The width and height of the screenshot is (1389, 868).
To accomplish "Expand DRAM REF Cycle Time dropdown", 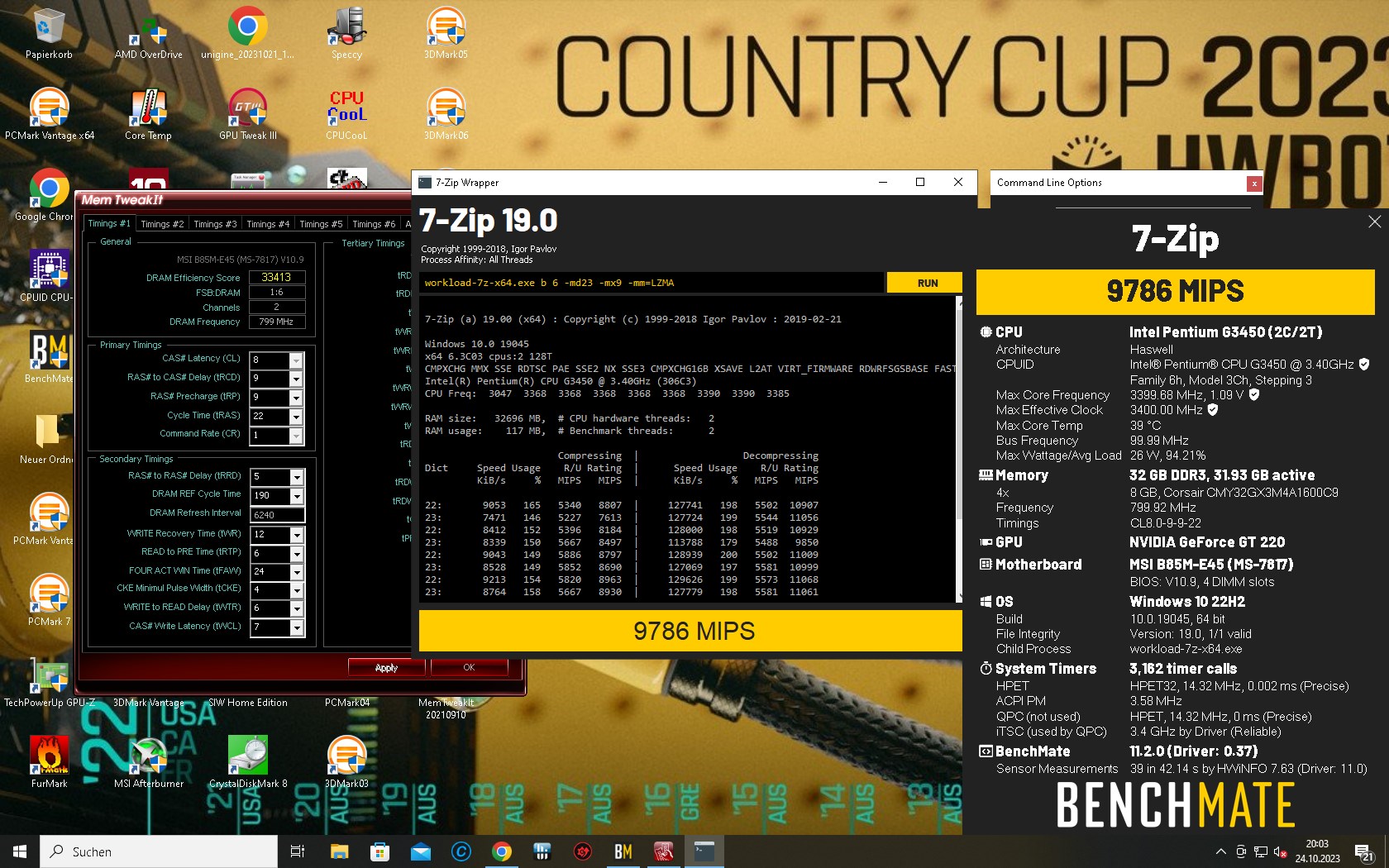I will coord(296,496).
